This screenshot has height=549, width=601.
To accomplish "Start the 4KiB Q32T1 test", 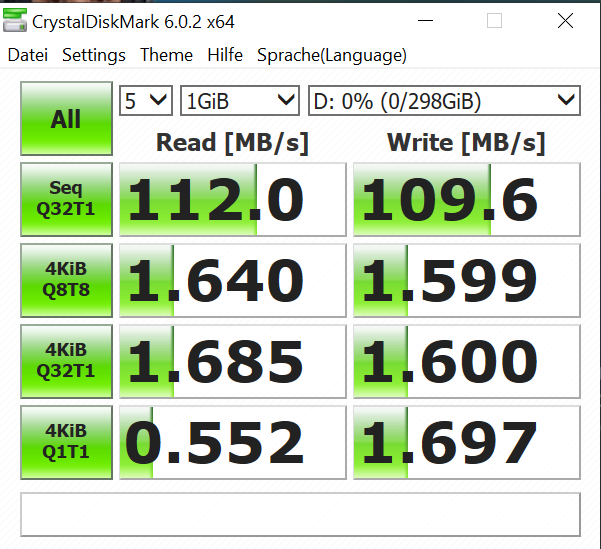I will pyautogui.click(x=66, y=361).
